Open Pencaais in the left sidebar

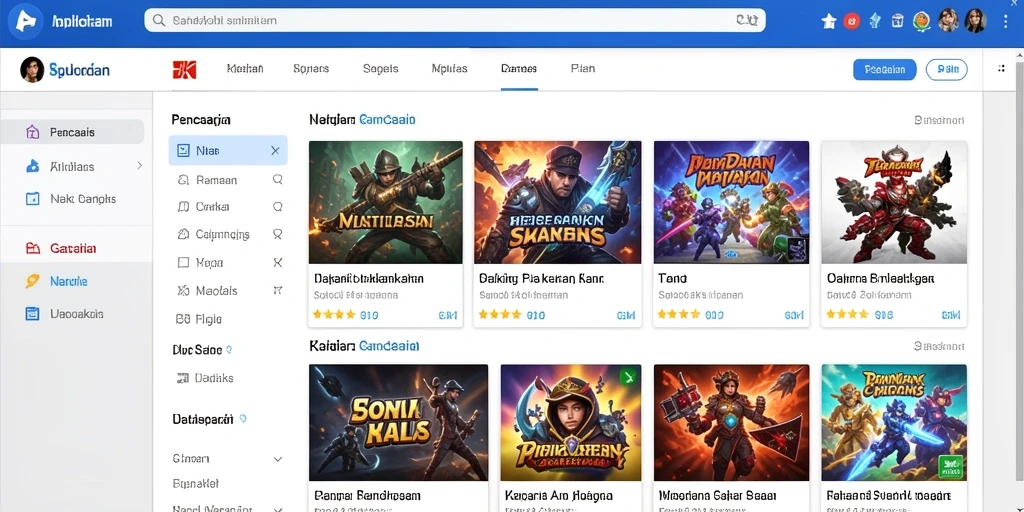[x=72, y=132]
